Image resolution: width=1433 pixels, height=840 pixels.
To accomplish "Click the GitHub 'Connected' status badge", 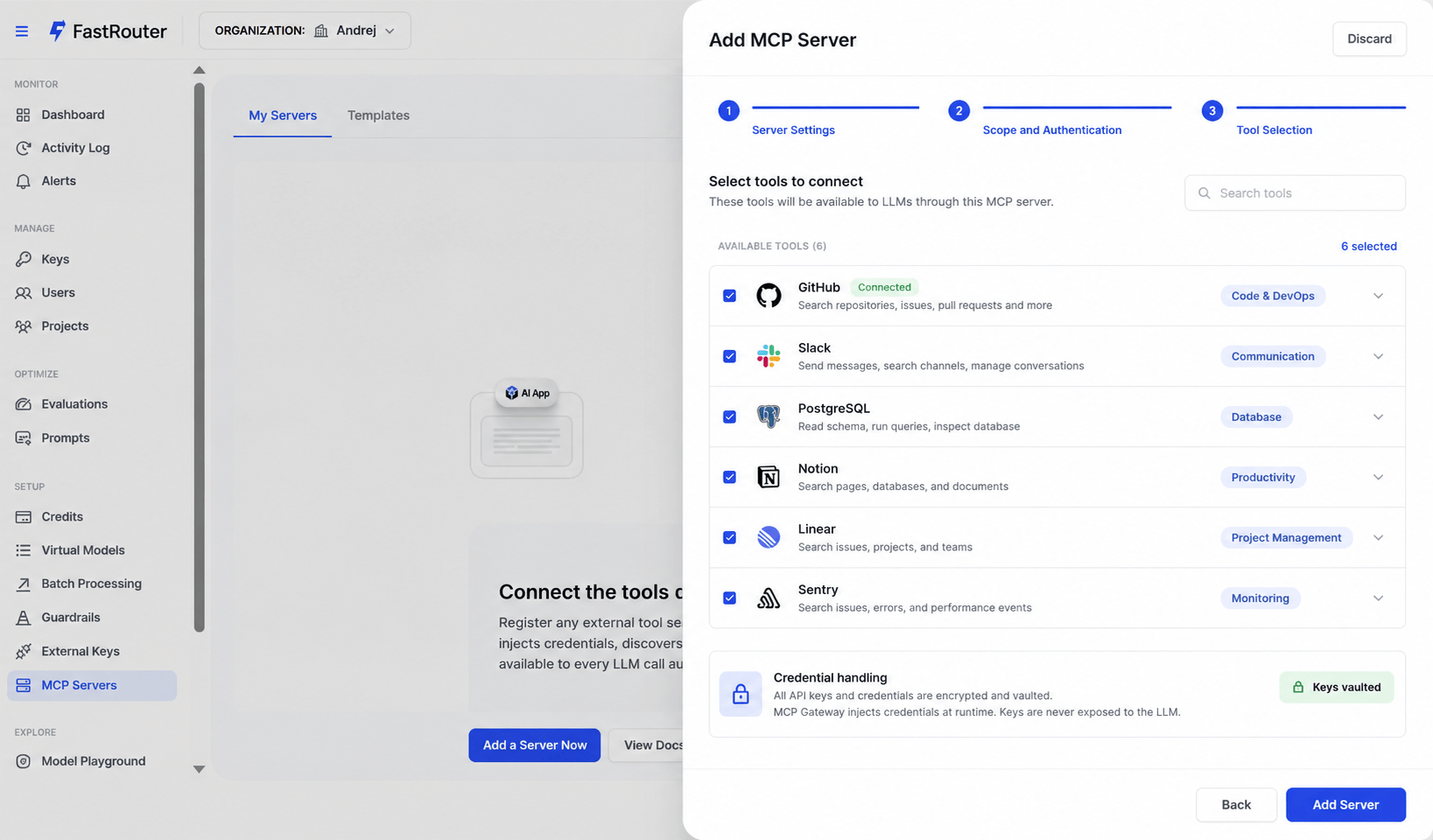I will (884, 287).
